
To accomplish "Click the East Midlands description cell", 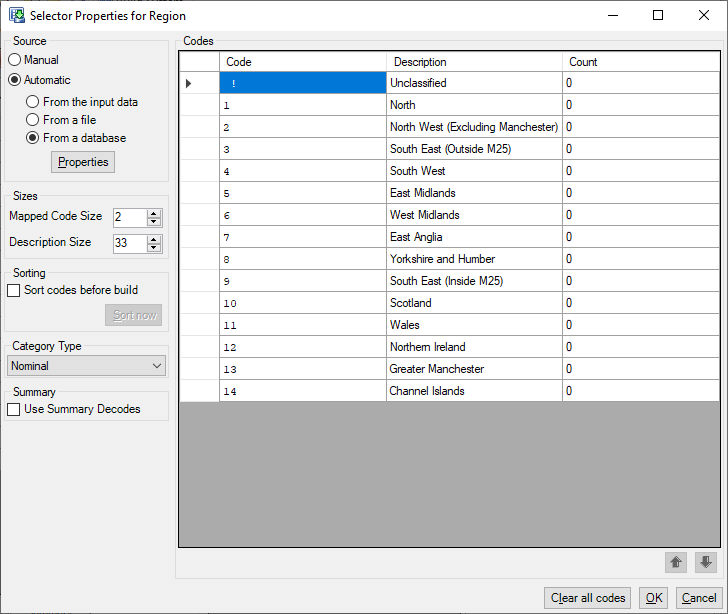I will [x=474, y=193].
